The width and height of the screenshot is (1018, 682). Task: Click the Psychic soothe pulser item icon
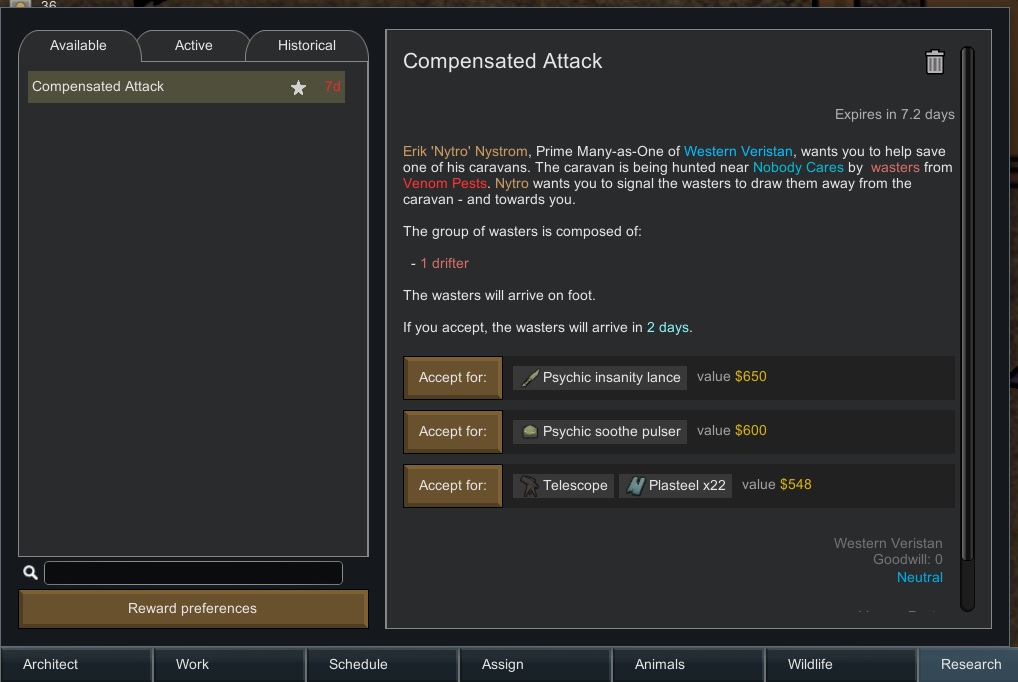[529, 432]
